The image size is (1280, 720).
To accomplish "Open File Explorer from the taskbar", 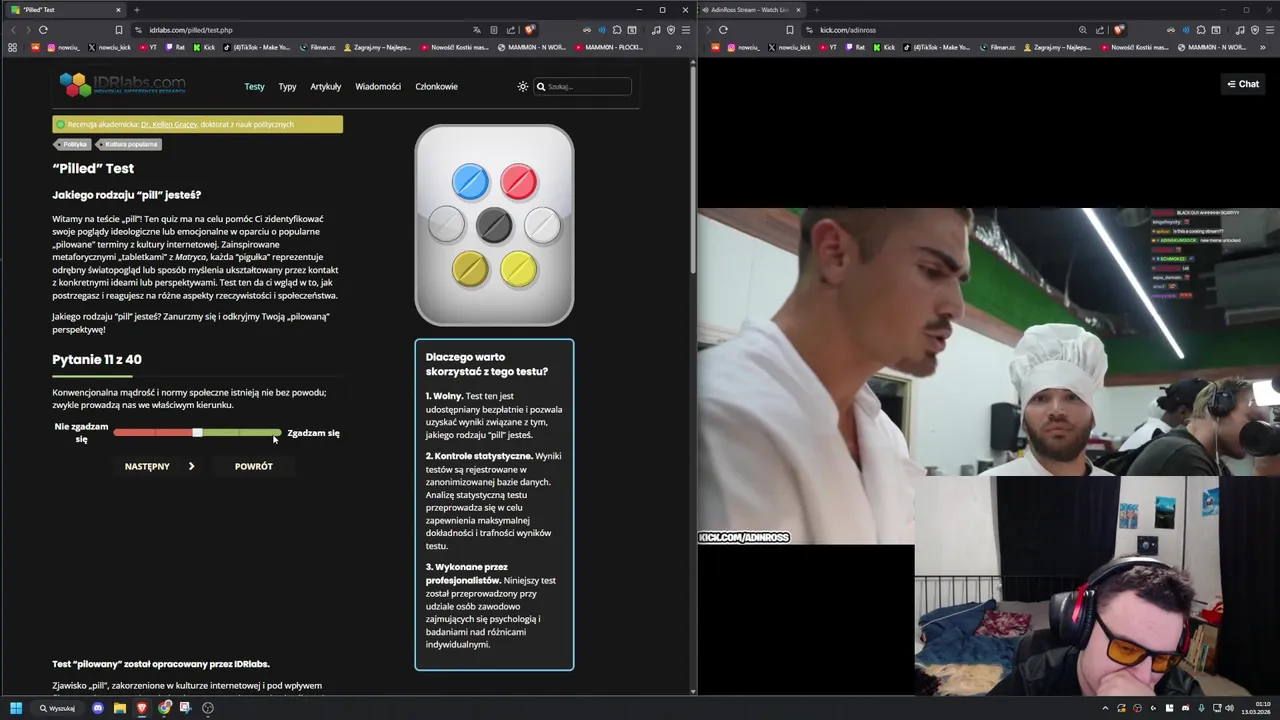I will point(120,708).
